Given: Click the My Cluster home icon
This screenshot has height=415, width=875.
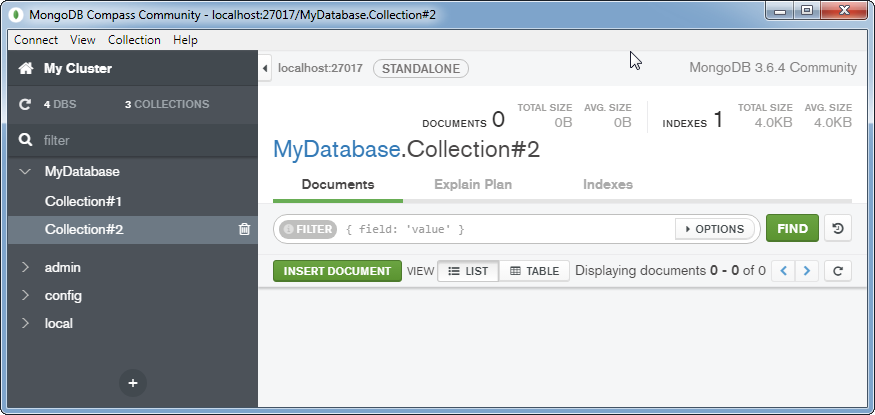Looking at the screenshot, I should (25, 69).
